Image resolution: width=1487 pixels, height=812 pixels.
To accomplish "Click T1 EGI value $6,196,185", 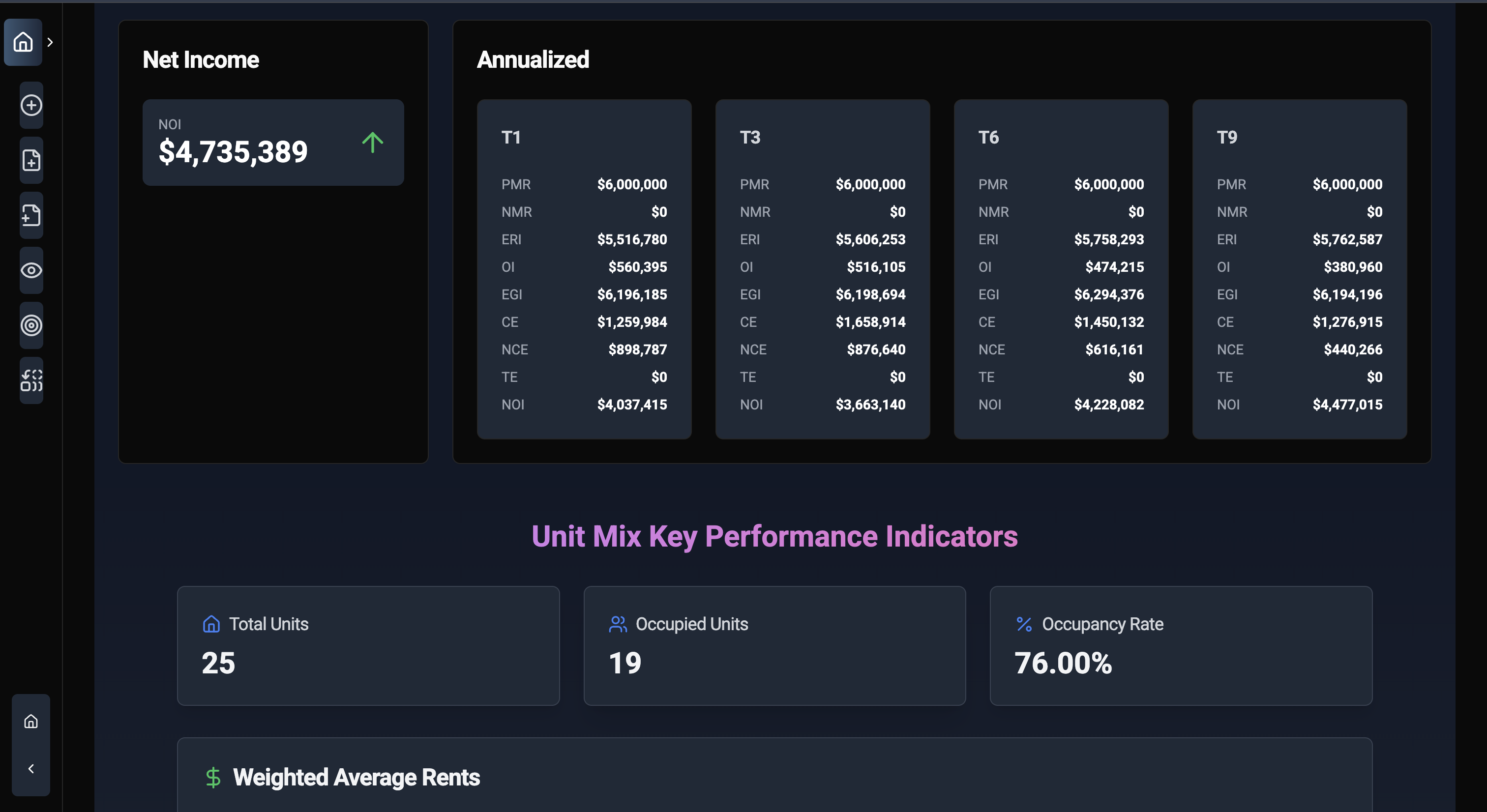I will coord(632,295).
